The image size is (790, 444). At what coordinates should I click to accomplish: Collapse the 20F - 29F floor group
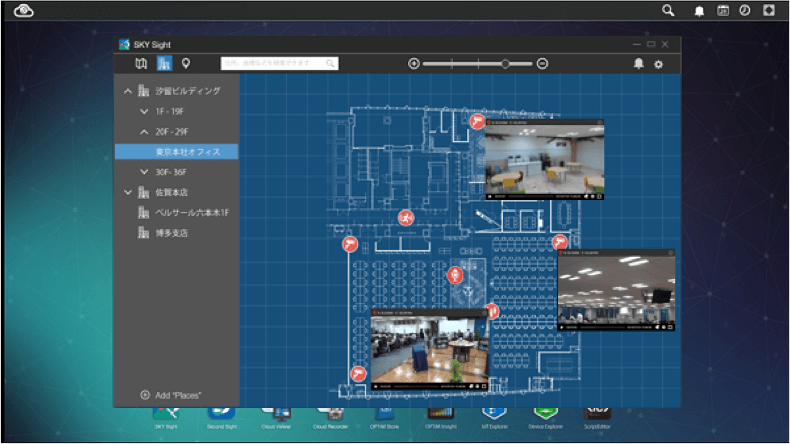(144, 132)
